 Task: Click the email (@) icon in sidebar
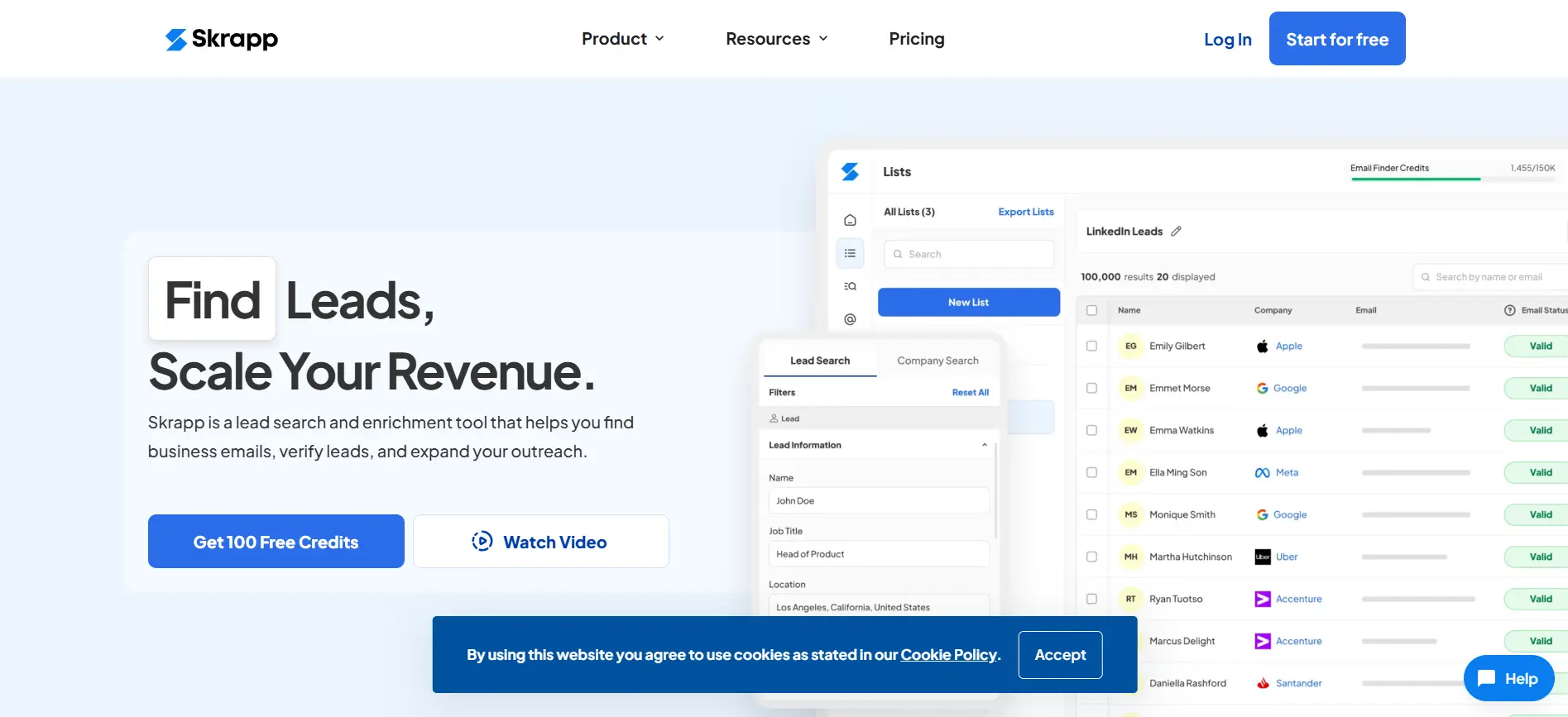pyautogui.click(x=850, y=319)
